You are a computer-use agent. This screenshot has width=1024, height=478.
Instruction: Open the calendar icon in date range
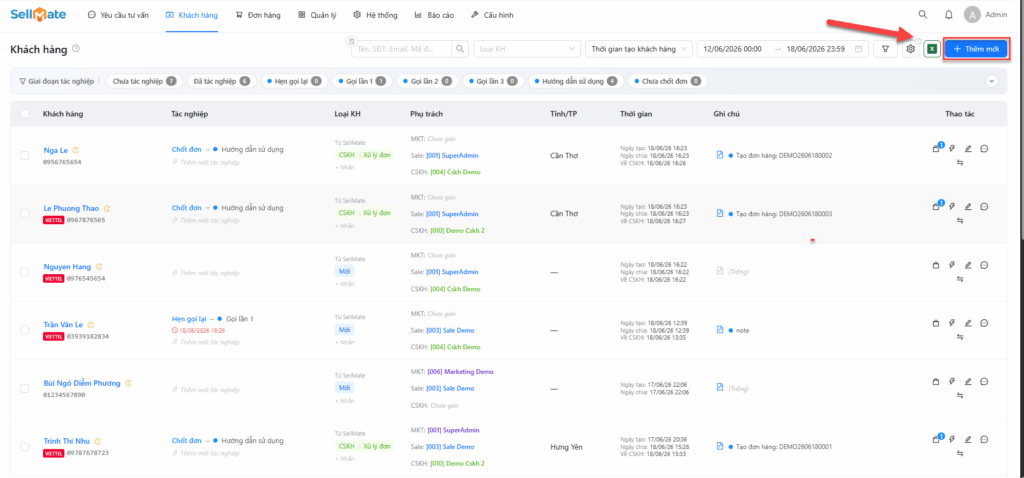tap(858, 48)
